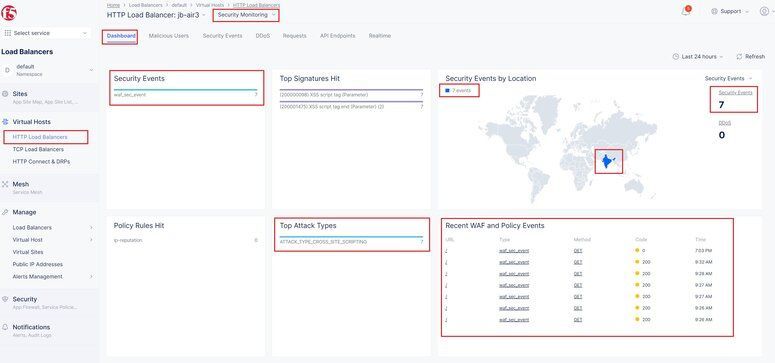Open the Security section in sidebar
The height and width of the screenshot is (363, 775).
pos(25,299)
